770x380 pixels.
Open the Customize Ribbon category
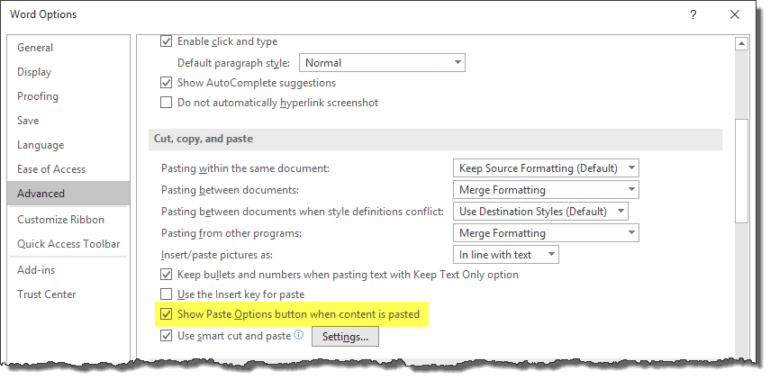pyautogui.click(x=60, y=219)
